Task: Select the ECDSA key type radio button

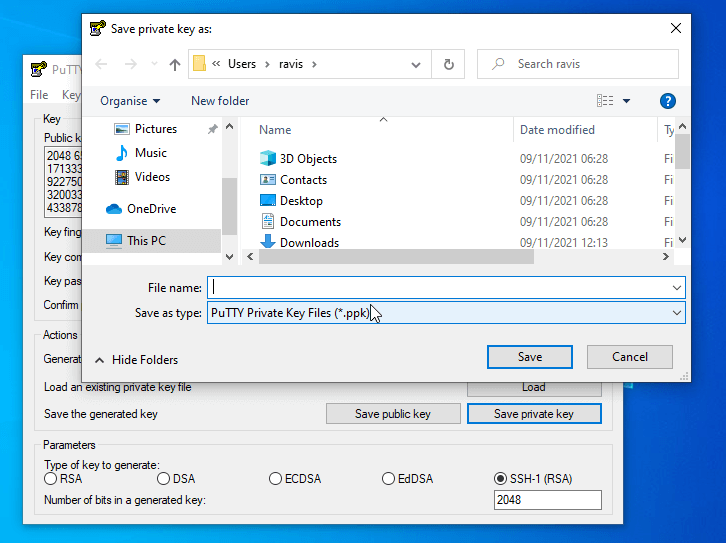Action: point(275,479)
